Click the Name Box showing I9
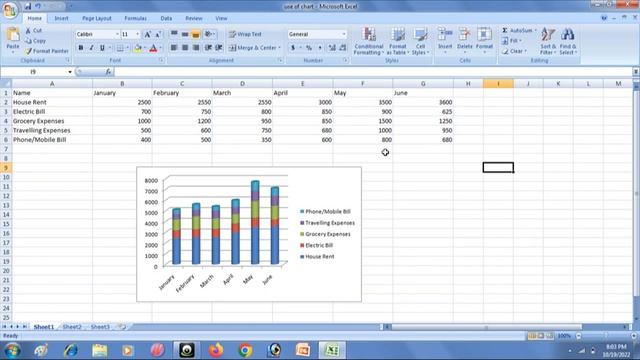 coord(33,72)
